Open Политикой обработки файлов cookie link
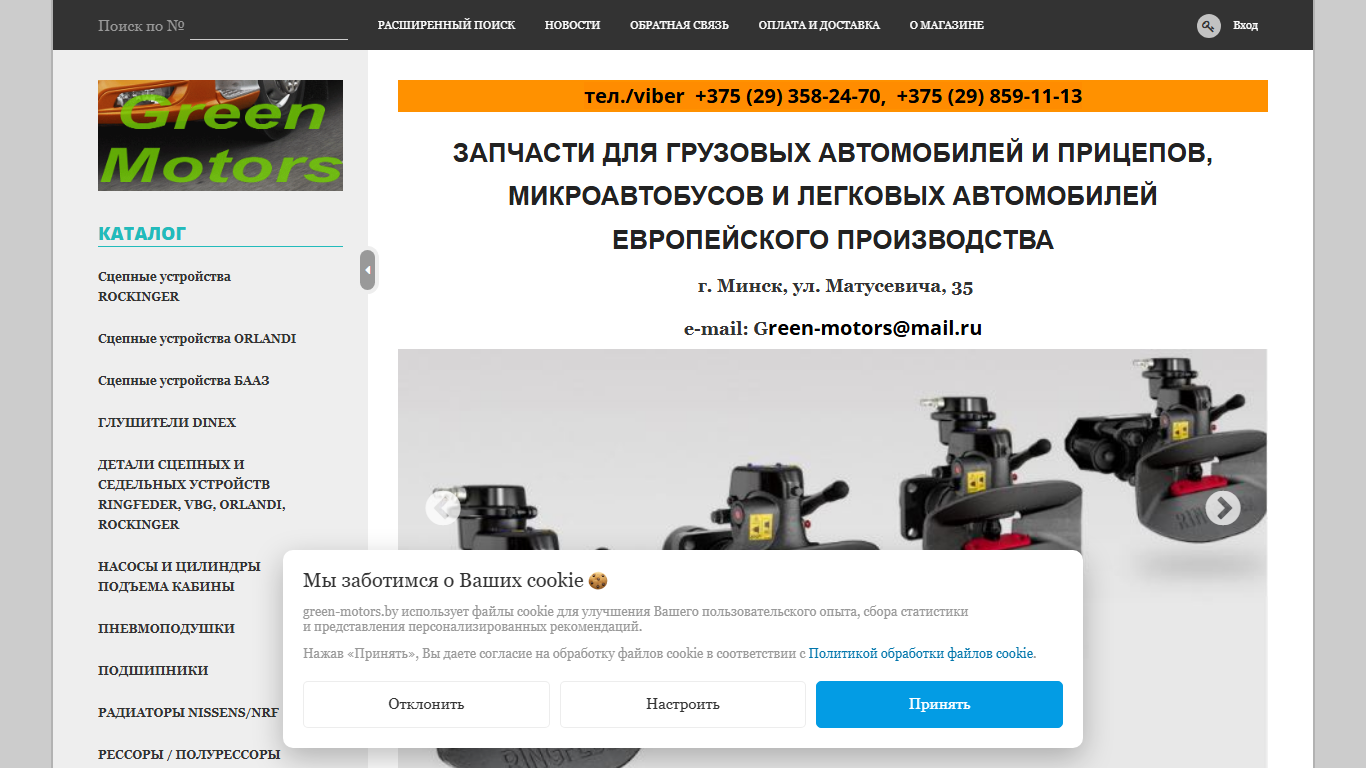1366x768 pixels. (x=921, y=653)
